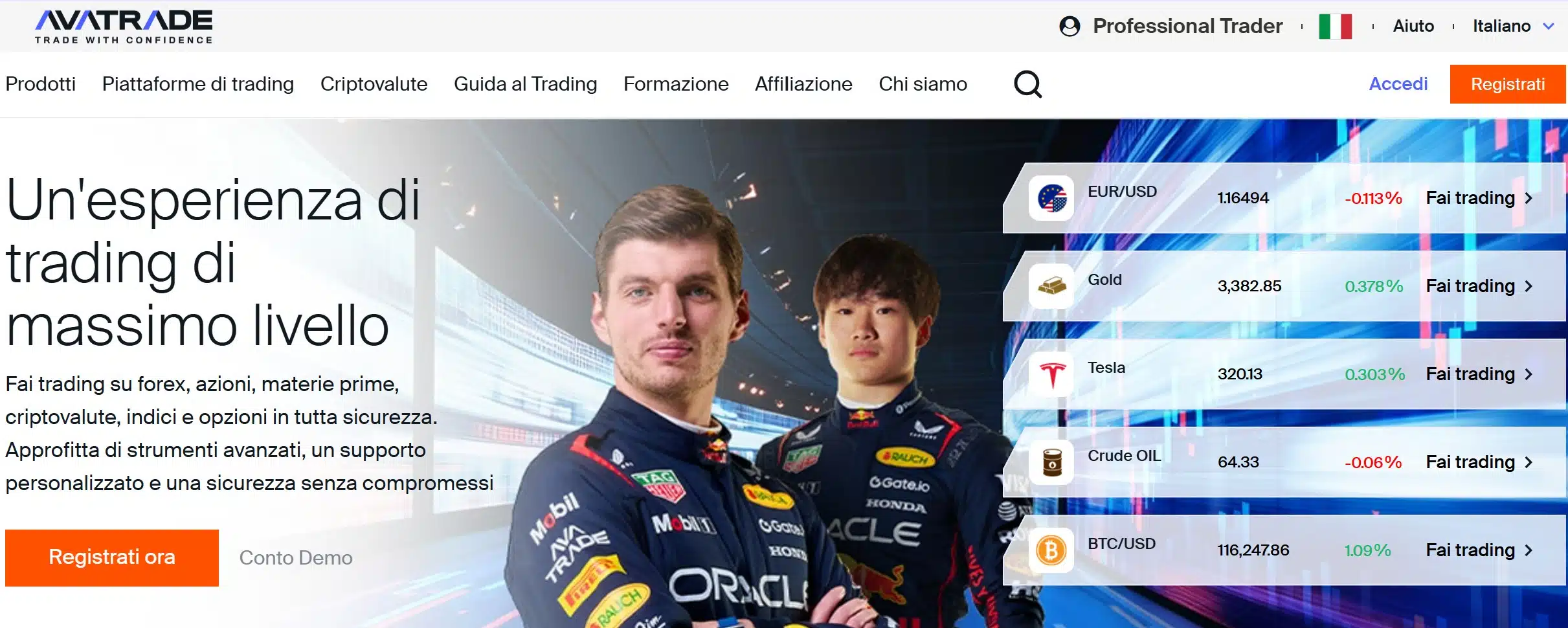Click the AvaTrade logo
The image size is (1568, 628).
pyautogui.click(x=124, y=27)
